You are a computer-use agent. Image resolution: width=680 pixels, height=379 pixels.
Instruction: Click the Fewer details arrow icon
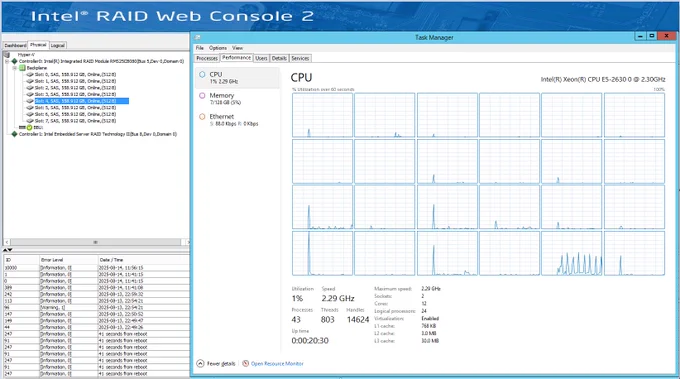200,363
